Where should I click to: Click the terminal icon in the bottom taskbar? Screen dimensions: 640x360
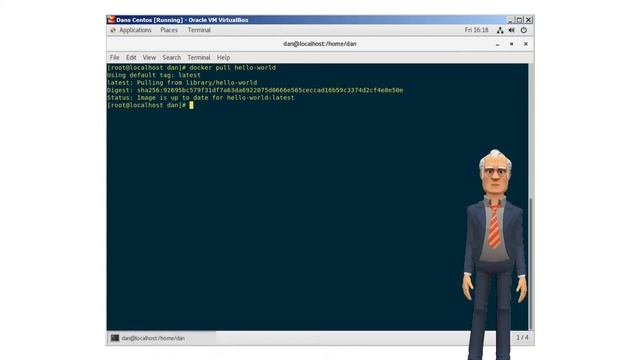[x=115, y=338]
